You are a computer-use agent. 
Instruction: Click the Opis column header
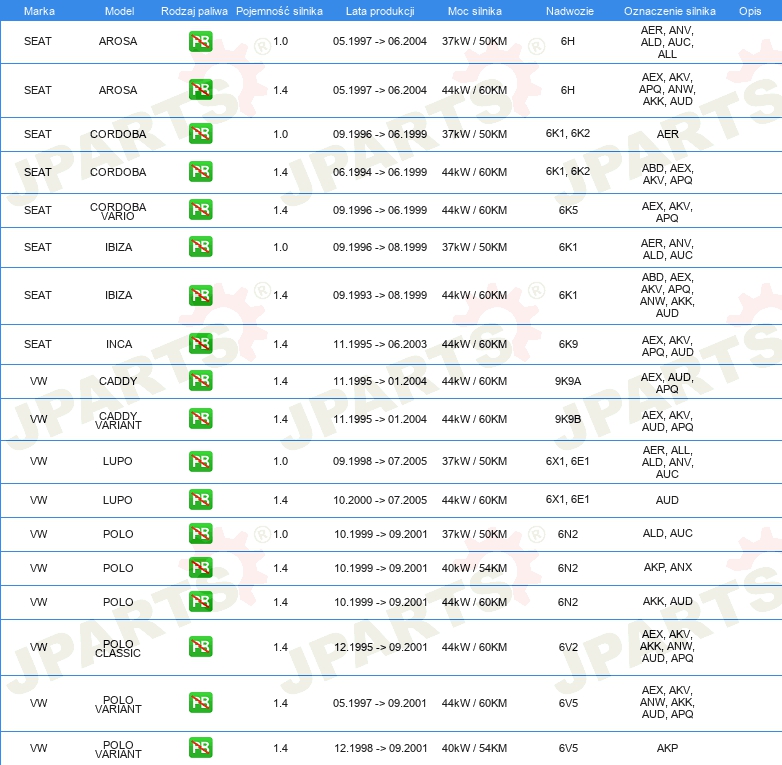tap(750, 11)
